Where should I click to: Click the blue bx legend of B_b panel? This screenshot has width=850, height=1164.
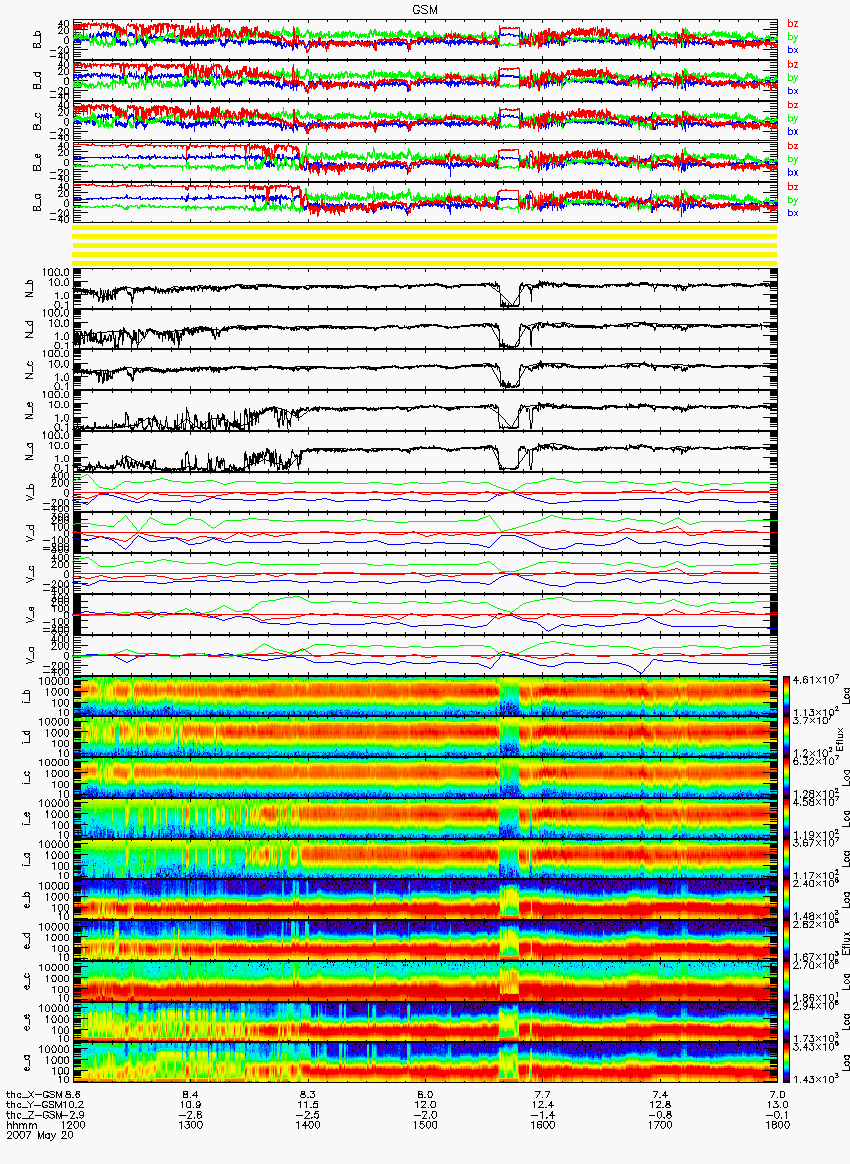coord(793,50)
